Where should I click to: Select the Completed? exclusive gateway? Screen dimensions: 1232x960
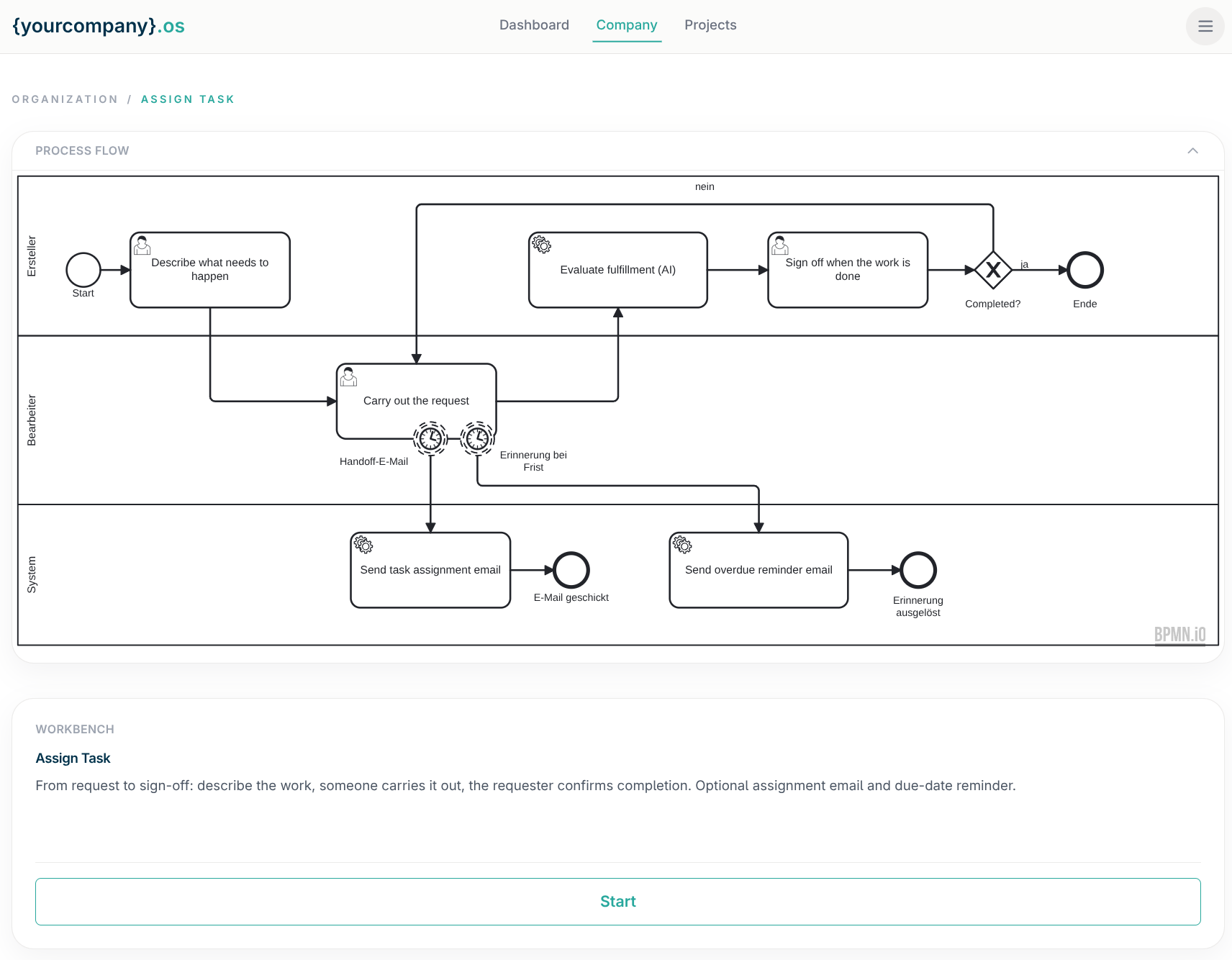[x=993, y=270]
